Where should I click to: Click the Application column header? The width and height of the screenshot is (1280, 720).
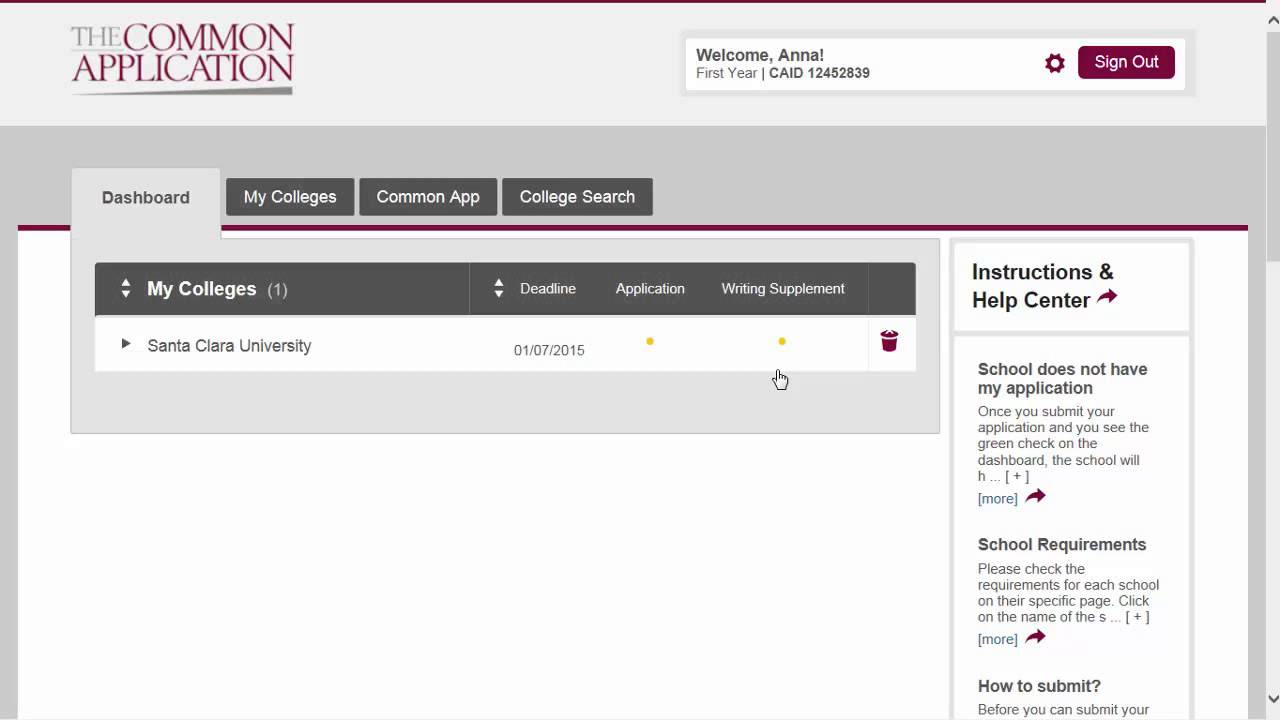coord(650,289)
